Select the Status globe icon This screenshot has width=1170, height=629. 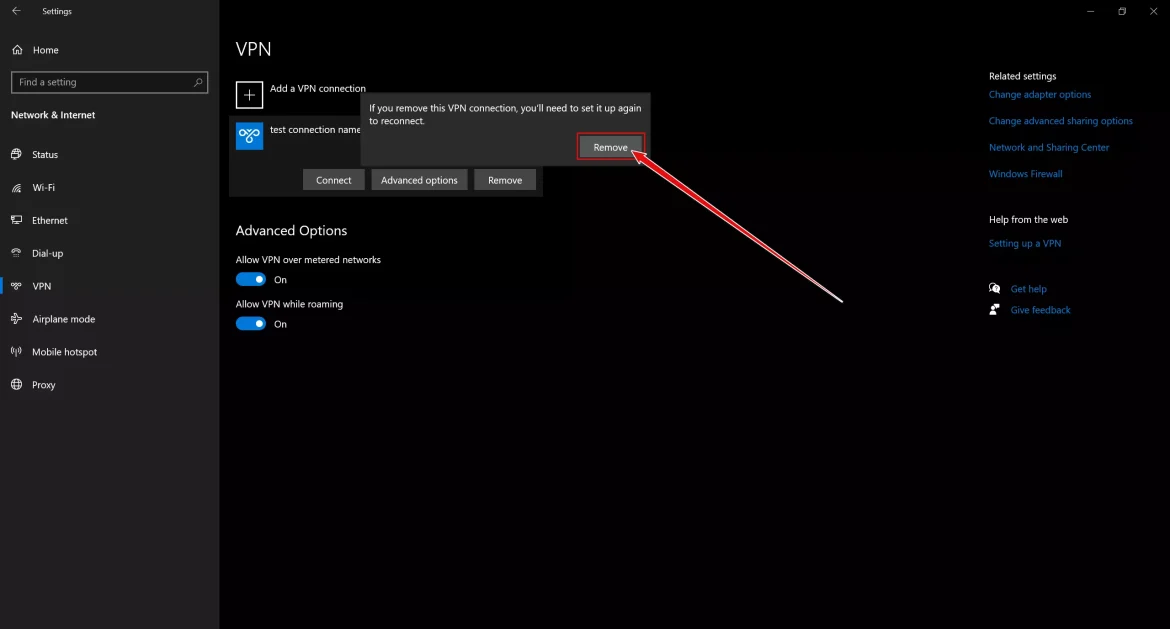(16, 154)
